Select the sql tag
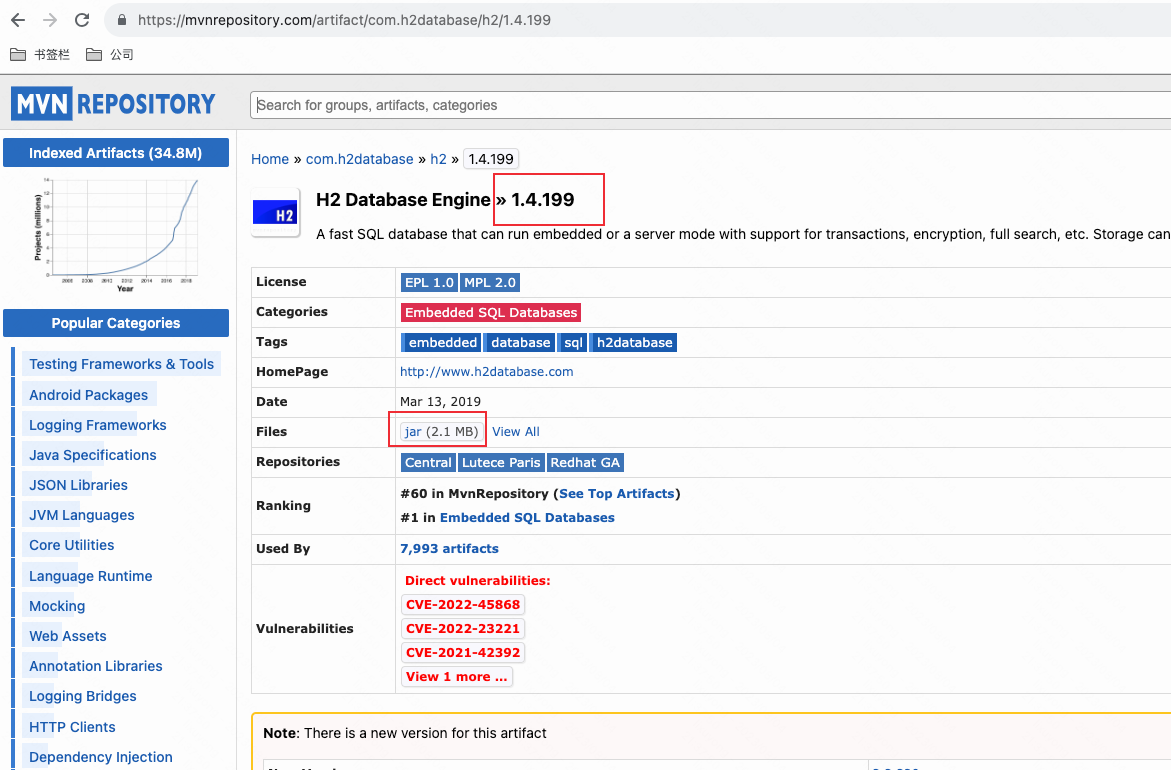 [x=573, y=343]
